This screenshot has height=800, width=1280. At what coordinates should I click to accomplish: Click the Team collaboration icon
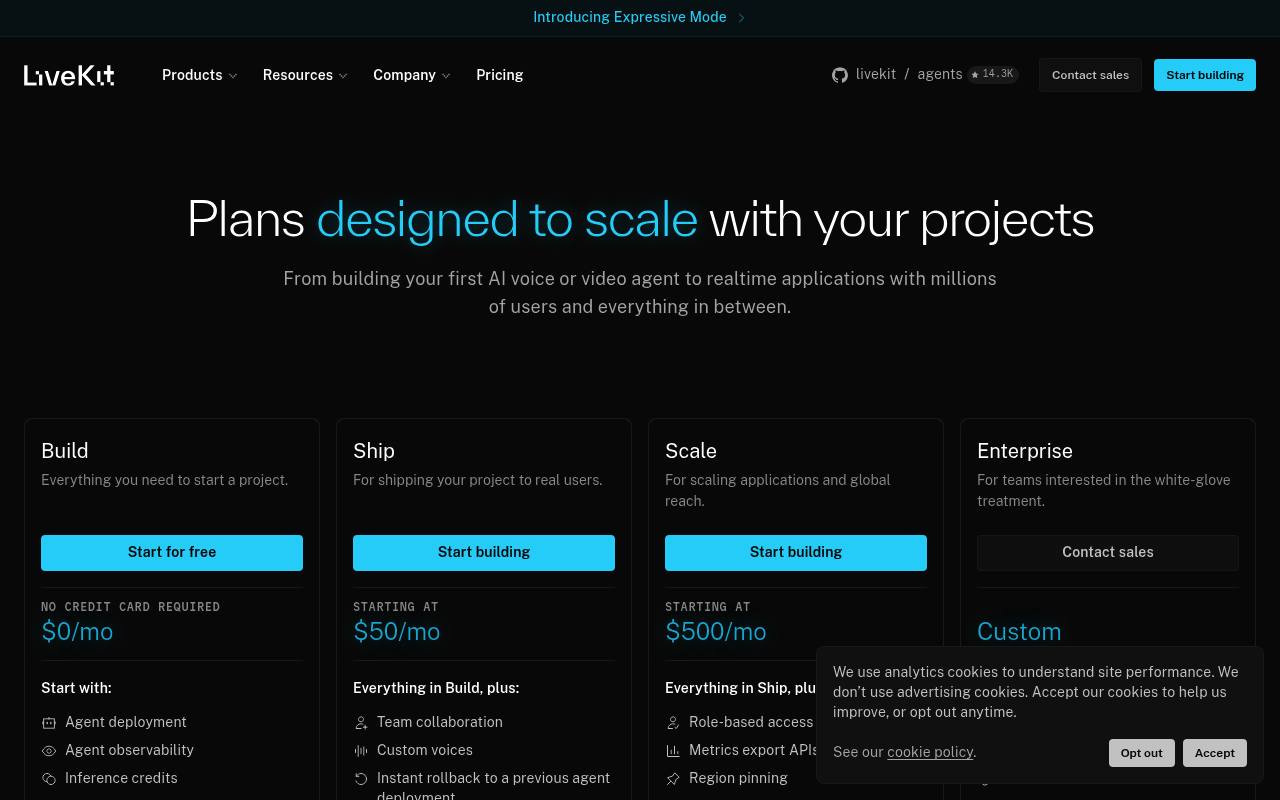pos(361,722)
